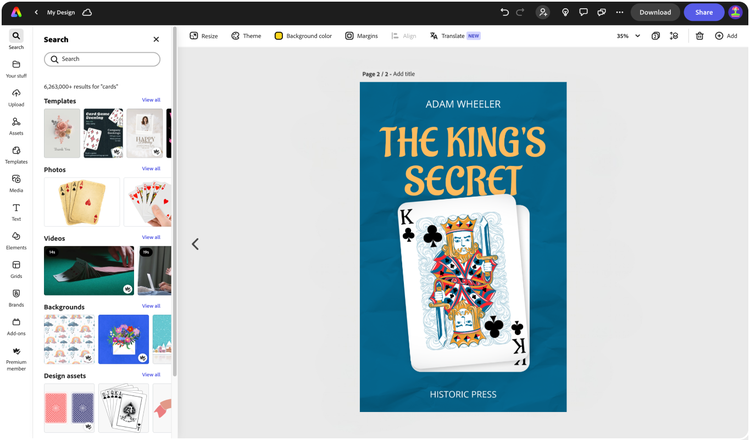
Task: Open the Upload panel in sidebar
Action: point(16,97)
